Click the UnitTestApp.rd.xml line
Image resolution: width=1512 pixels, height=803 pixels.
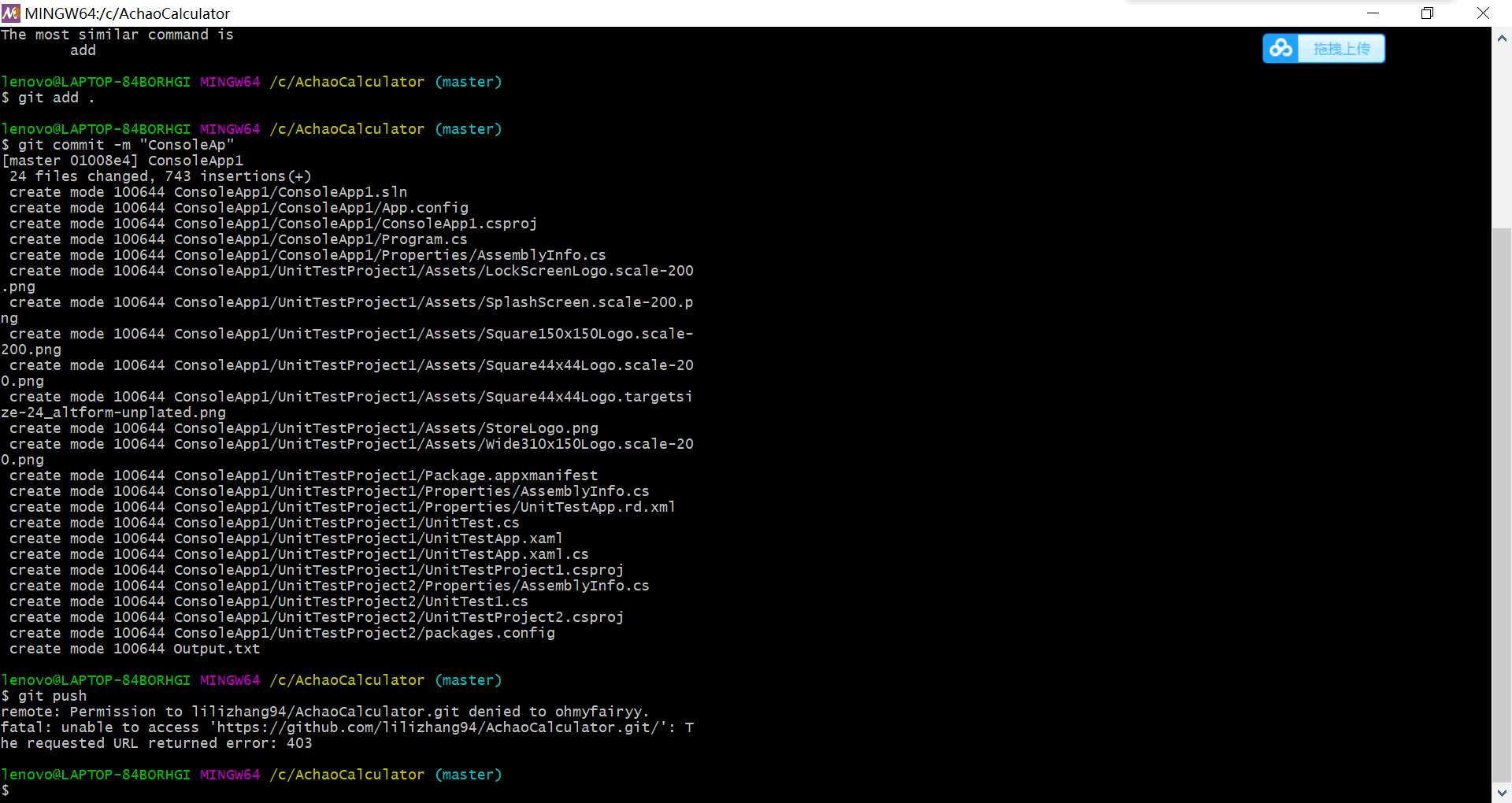point(343,507)
